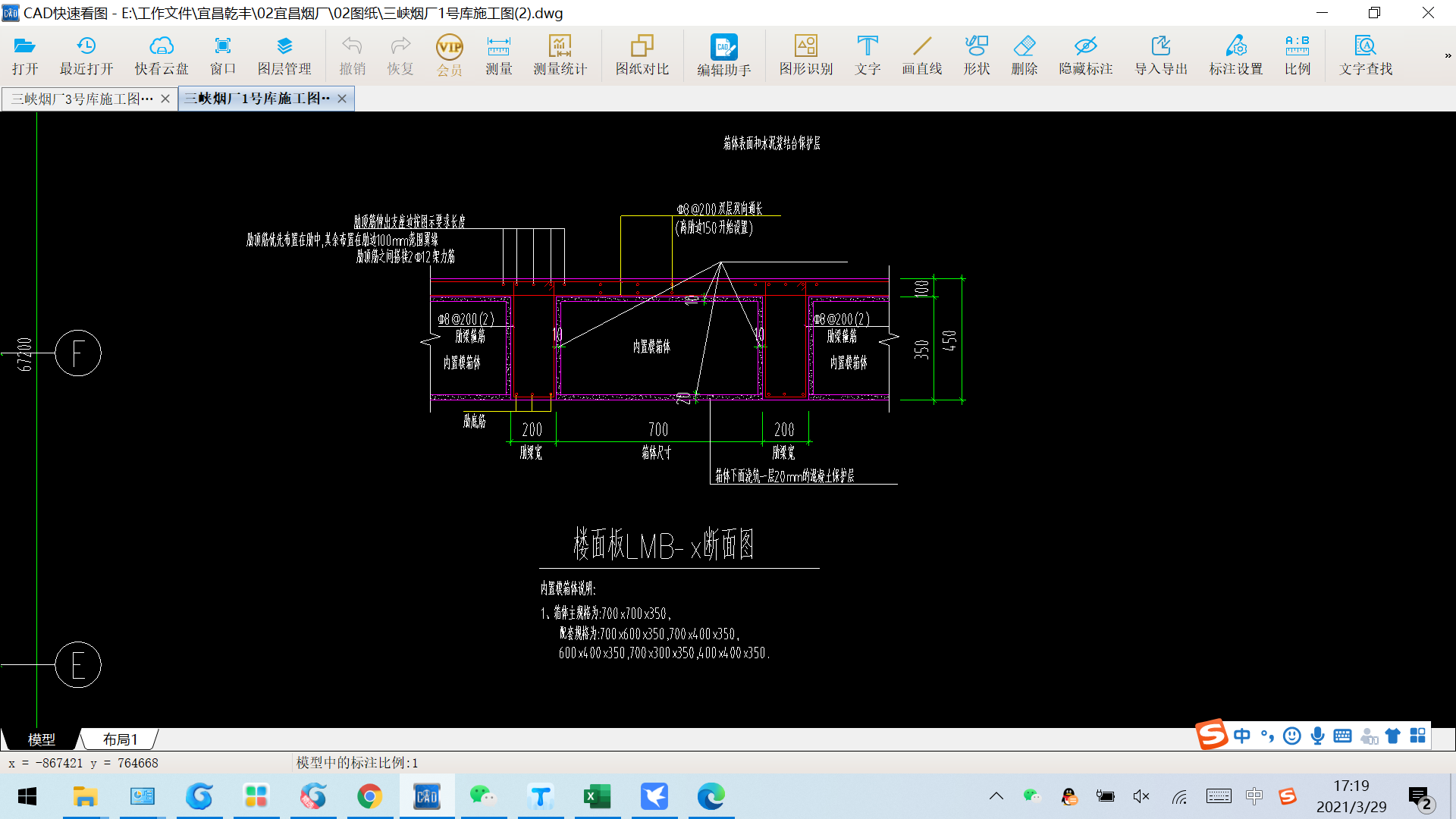
Task: Open Excel from taskbar
Action: (597, 796)
